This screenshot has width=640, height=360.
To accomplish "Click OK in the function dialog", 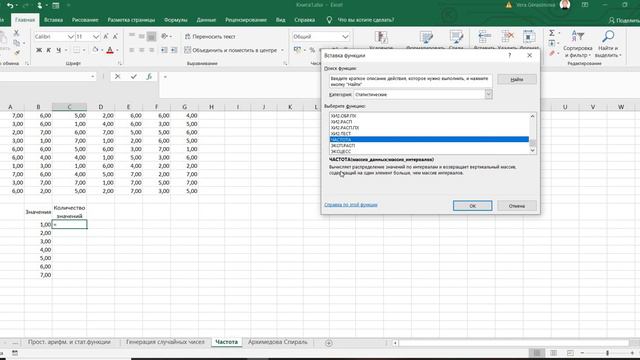I will pyautogui.click(x=472, y=206).
